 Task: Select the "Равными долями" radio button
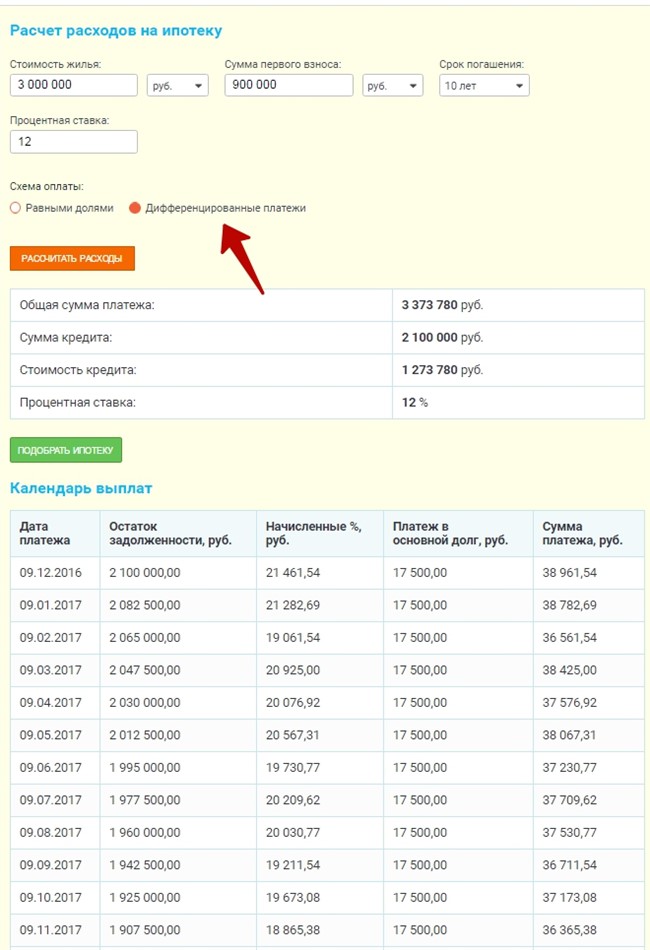click(x=15, y=208)
